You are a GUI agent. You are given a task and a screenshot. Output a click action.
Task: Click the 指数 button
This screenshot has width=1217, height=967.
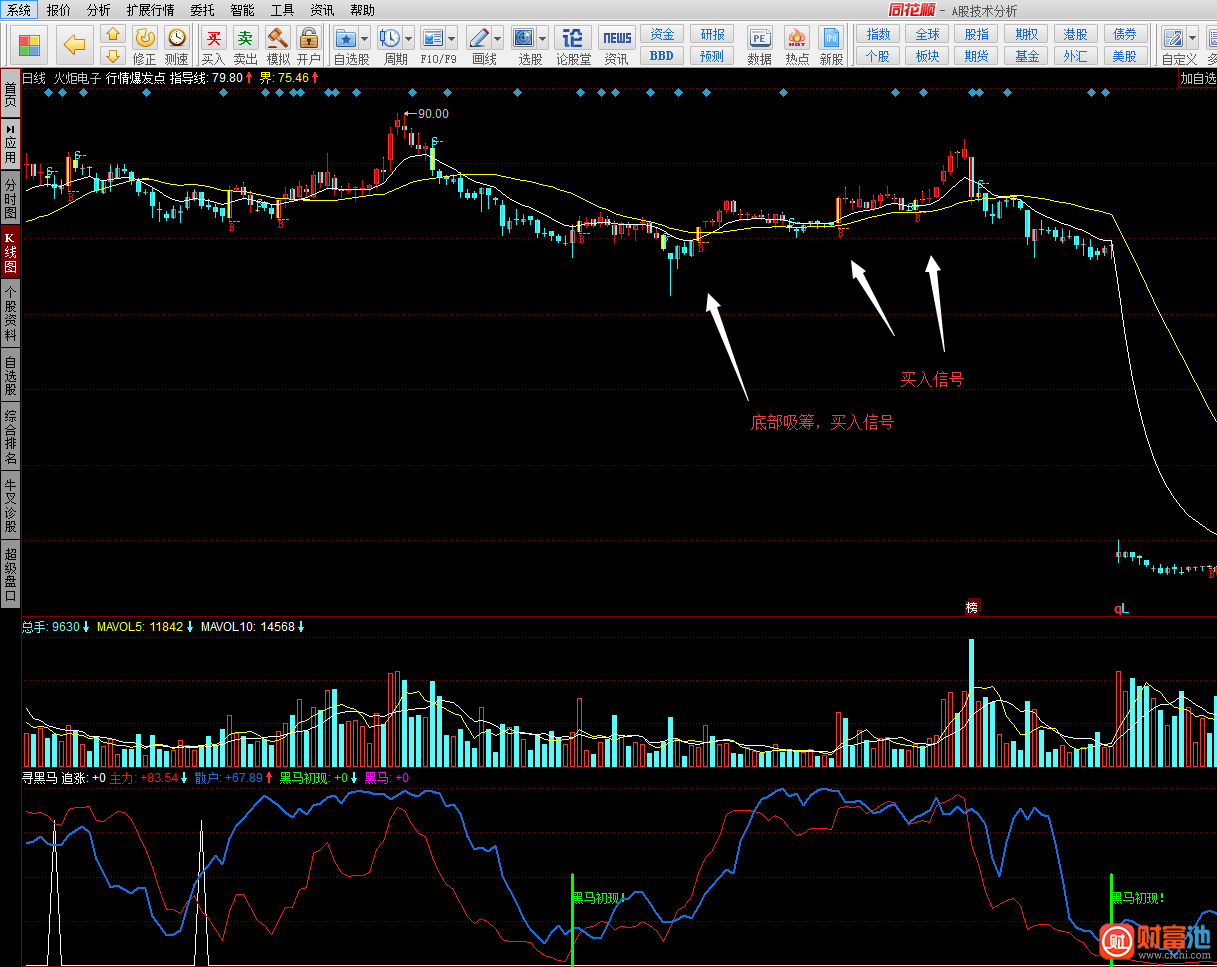coord(878,34)
